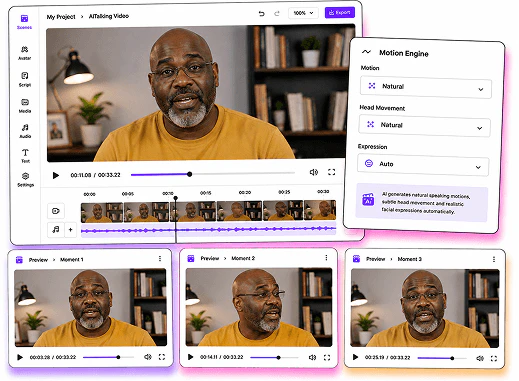Click AITalking Video breadcrumb
Screen dimensions: 519x381
[109, 16]
